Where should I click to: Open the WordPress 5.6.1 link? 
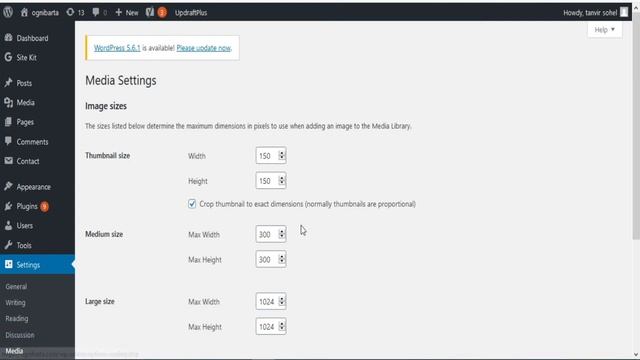point(117,48)
